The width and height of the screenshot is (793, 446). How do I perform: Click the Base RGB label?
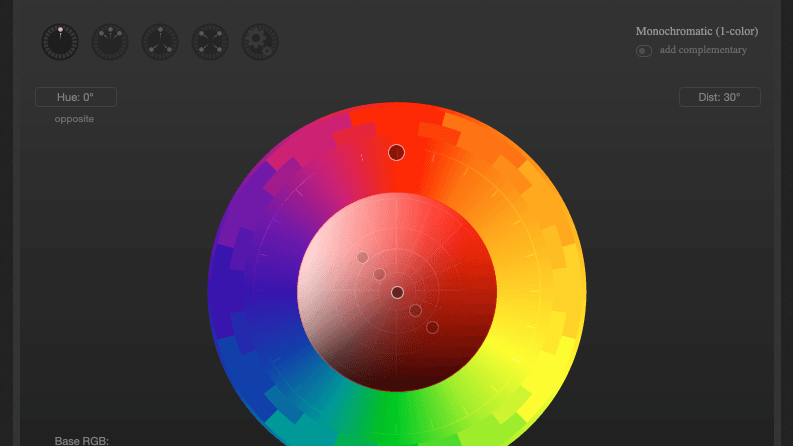tap(81, 441)
